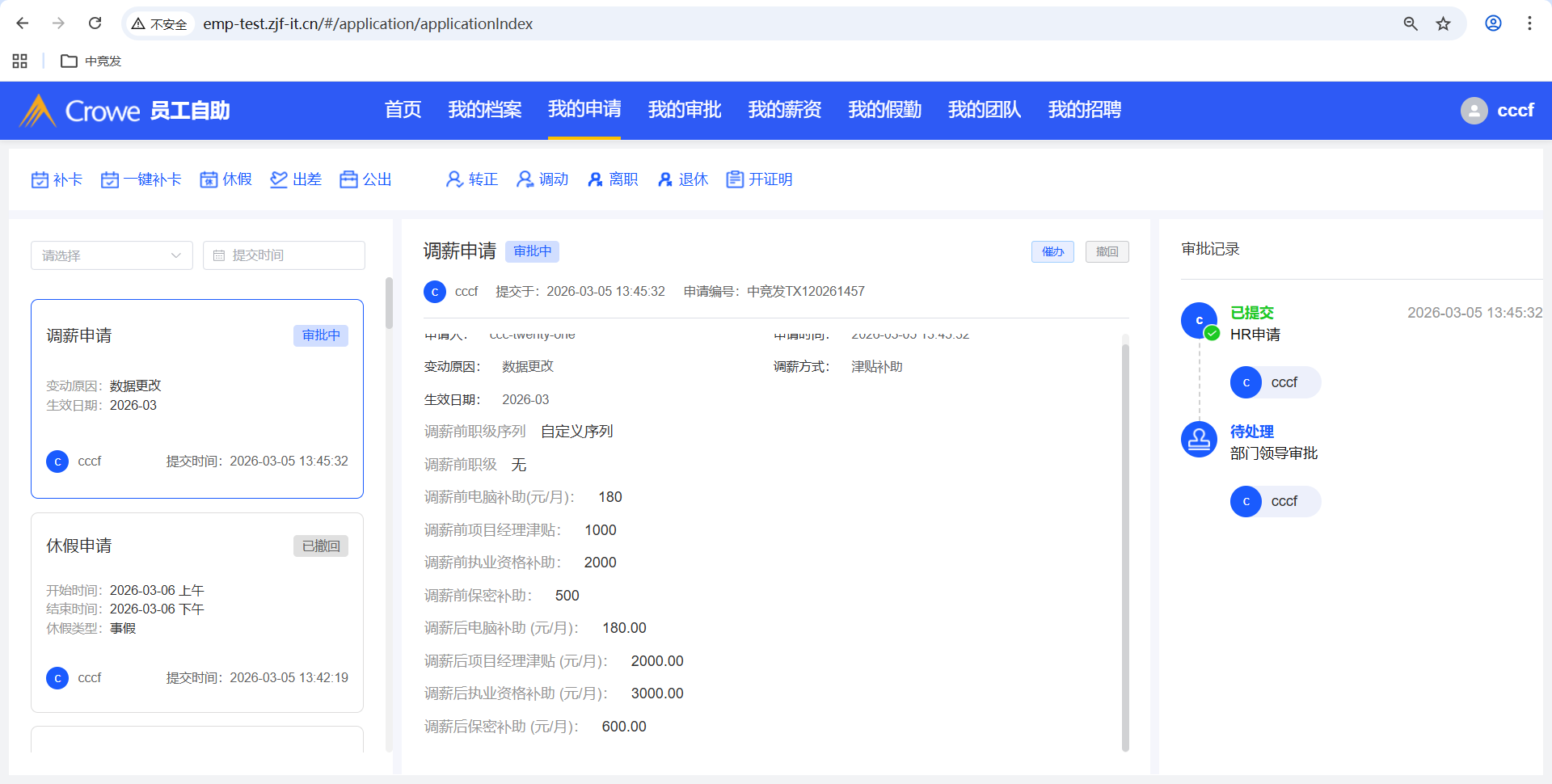This screenshot has height=784, width=1552.
Task: Click the 调动 transfer icon
Action: tap(525, 179)
